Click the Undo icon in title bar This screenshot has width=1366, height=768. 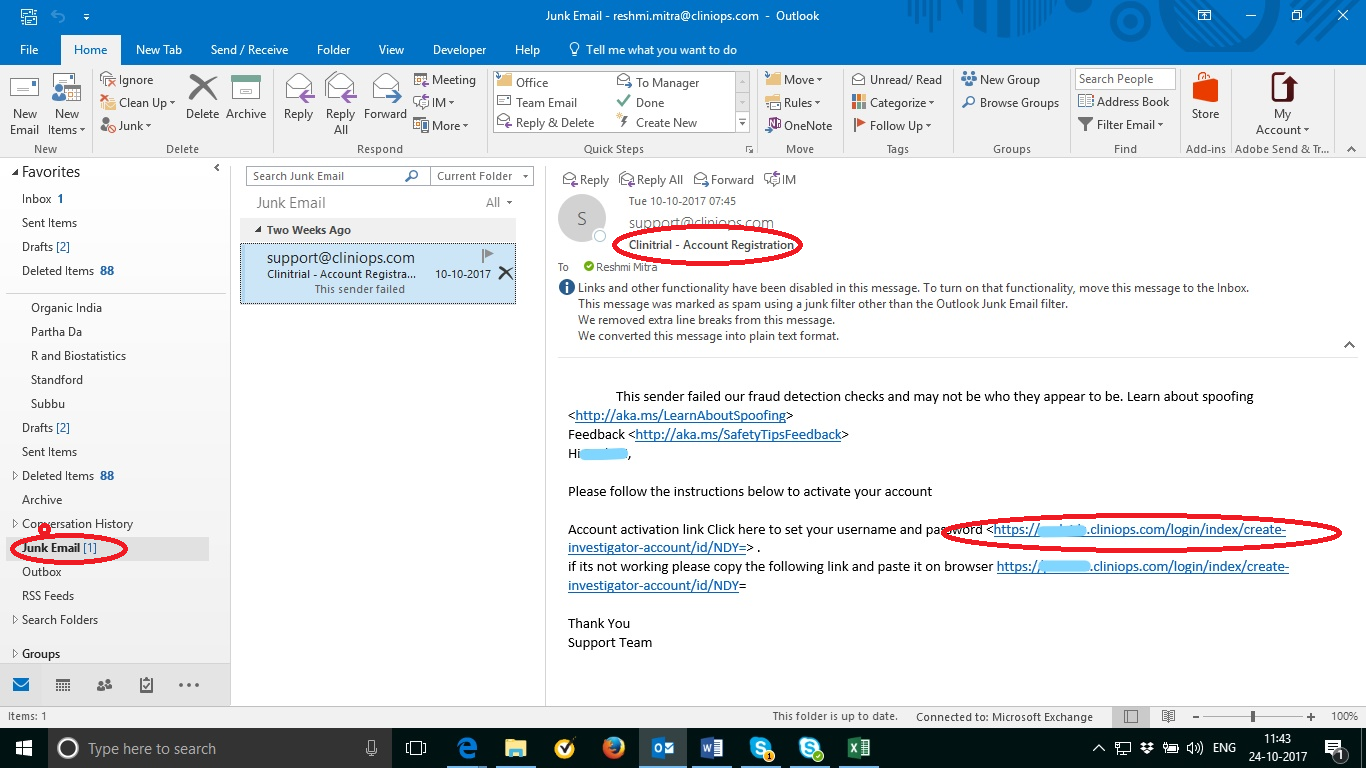click(x=58, y=16)
